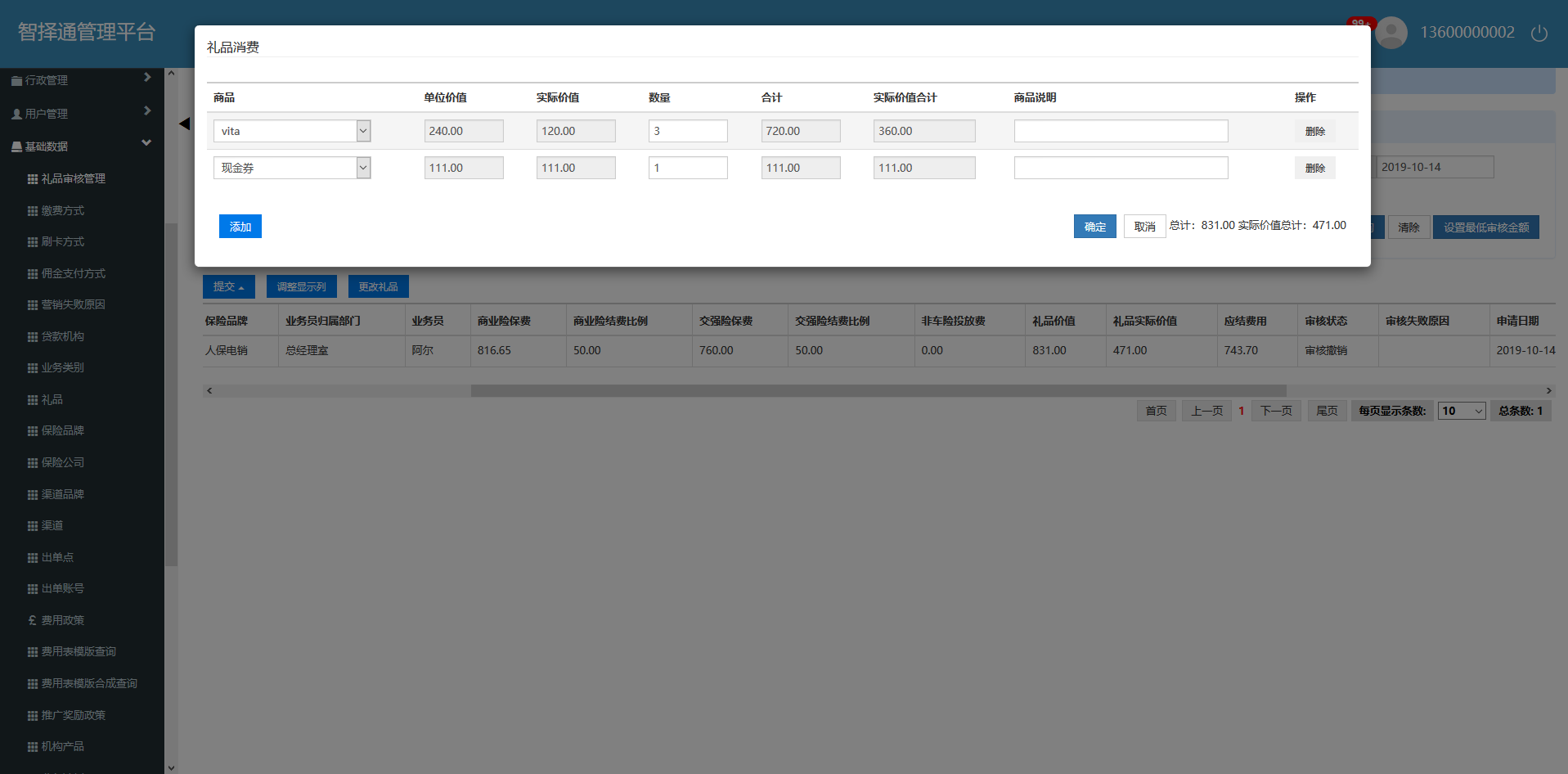This screenshot has height=774, width=1568.
Task: Click the power logout icon
Action: (1539, 33)
